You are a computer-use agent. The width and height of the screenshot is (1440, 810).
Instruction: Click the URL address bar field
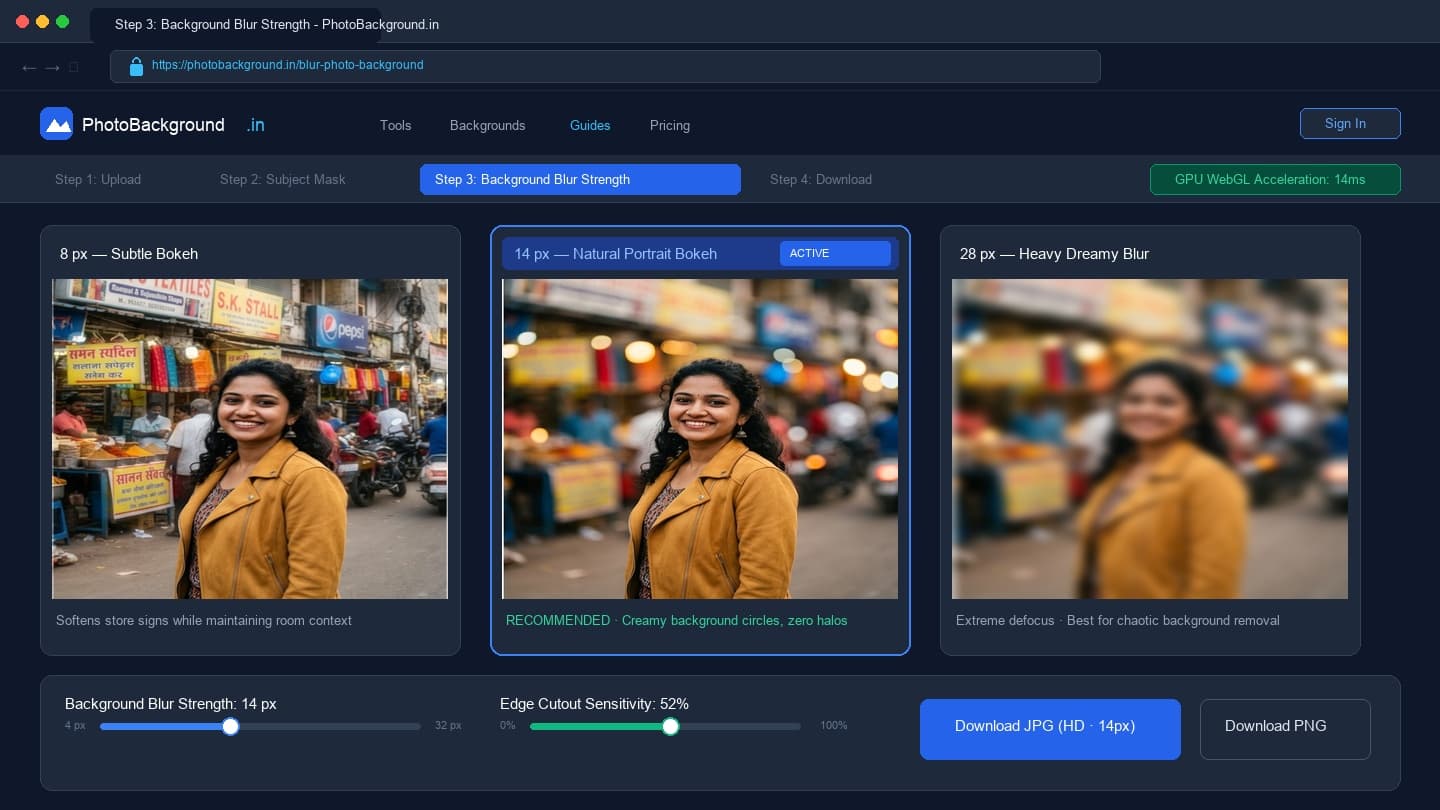click(605, 66)
